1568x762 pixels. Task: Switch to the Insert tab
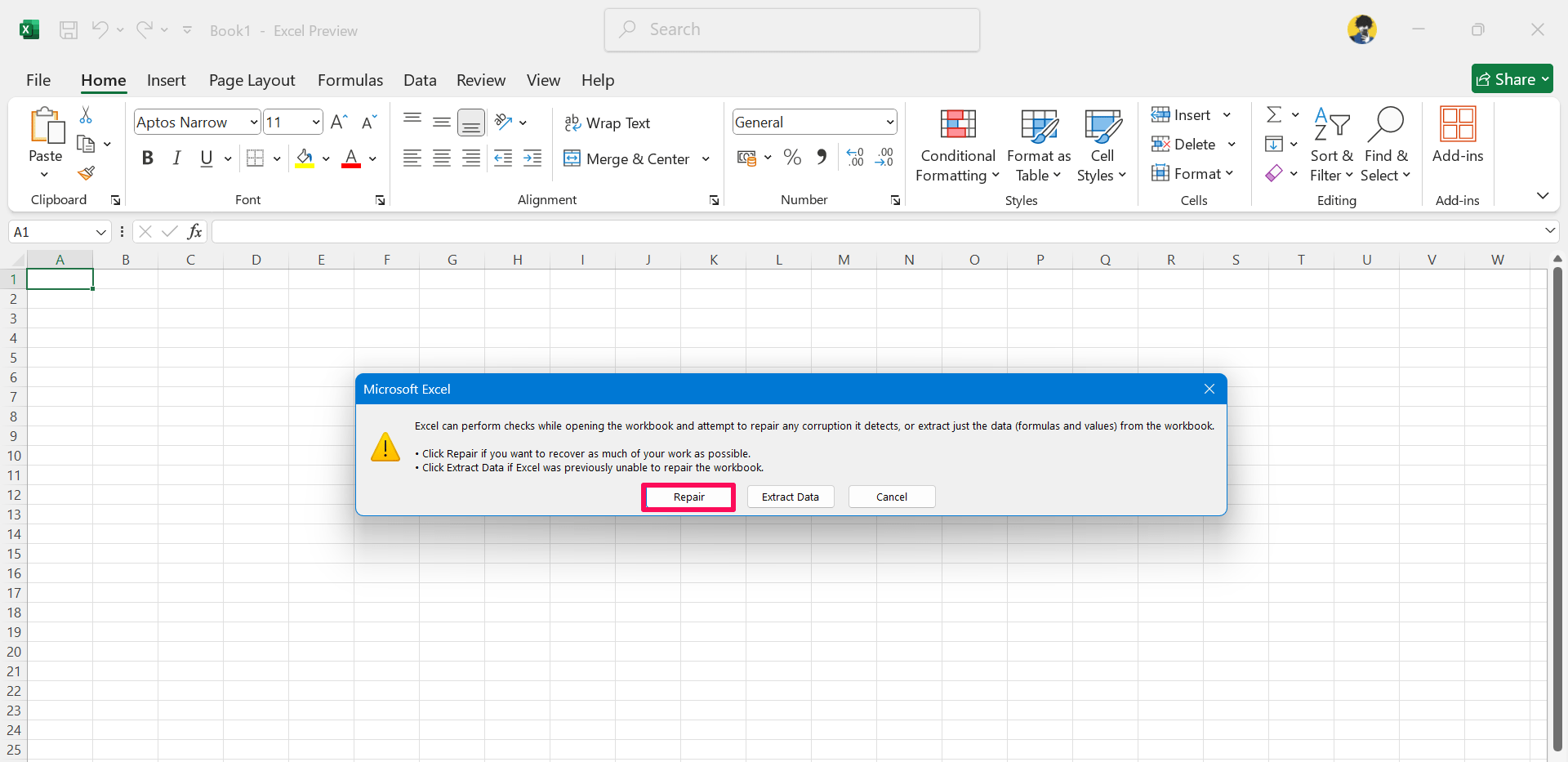coord(167,80)
